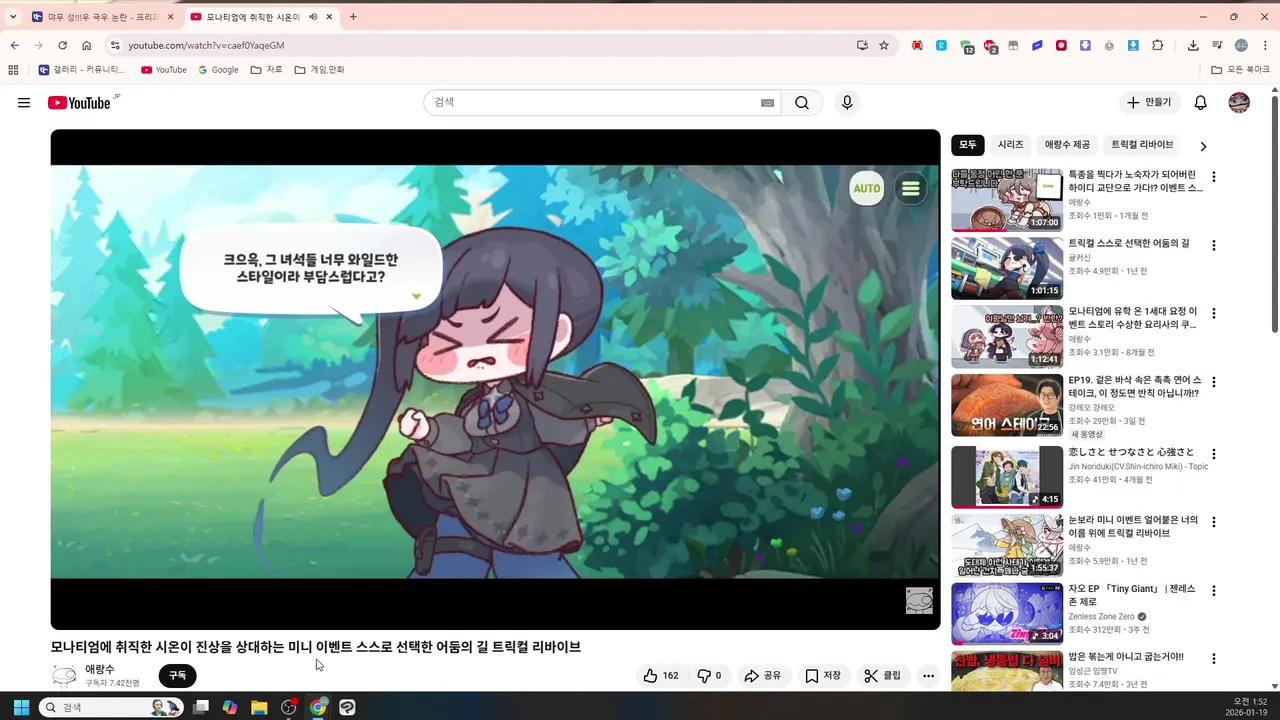Viewport: 1280px width, 720px height.
Task: Open the YouTube guide hamburger menu
Action: (x=24, y=103)
